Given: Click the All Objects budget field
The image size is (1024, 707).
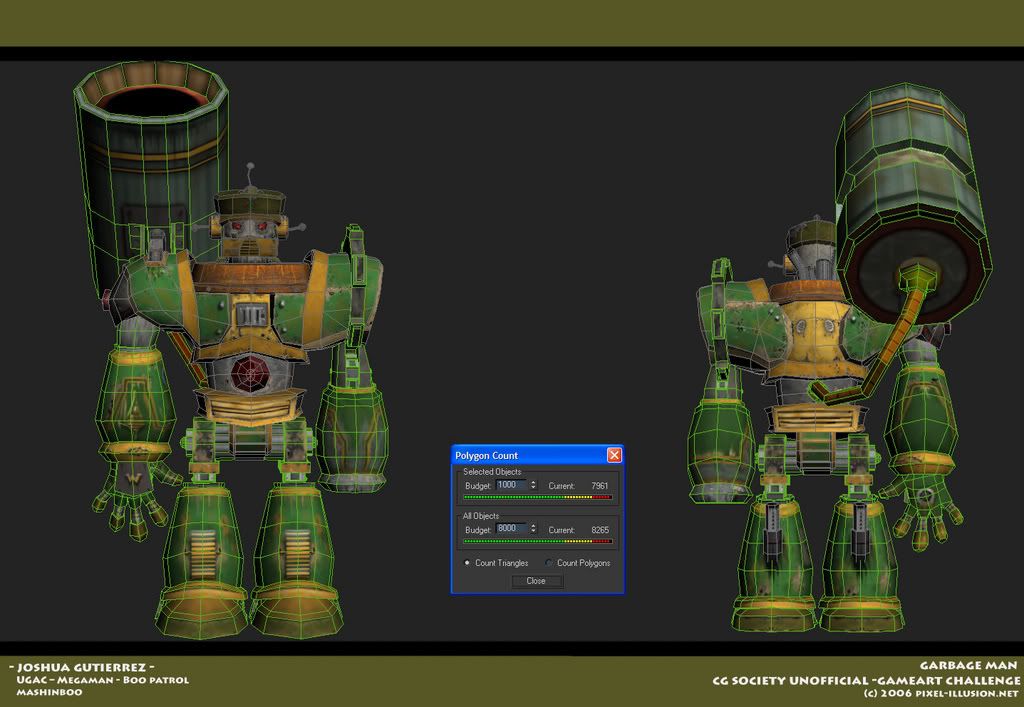Looking at the screenshot, I should click(x=510, y=528).
